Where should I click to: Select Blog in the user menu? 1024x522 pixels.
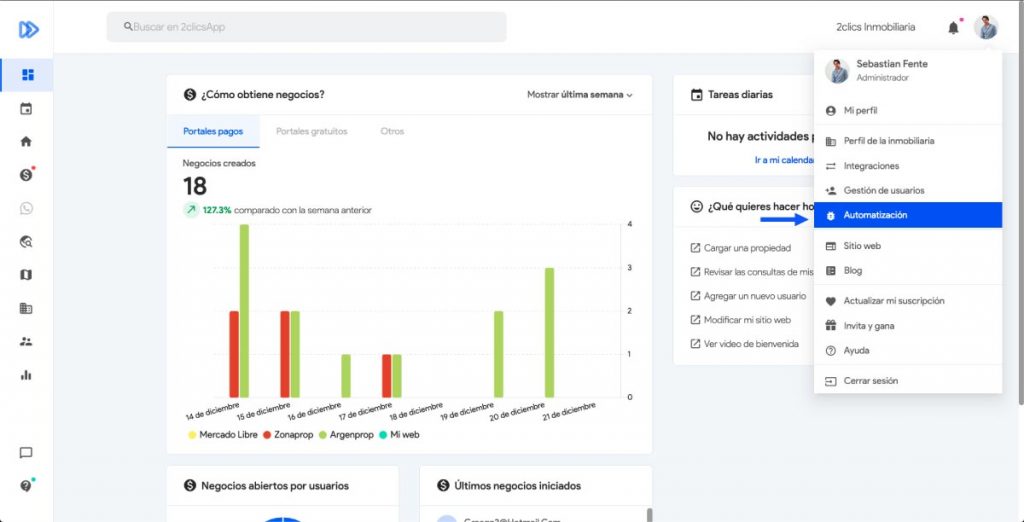click(908, 270)
